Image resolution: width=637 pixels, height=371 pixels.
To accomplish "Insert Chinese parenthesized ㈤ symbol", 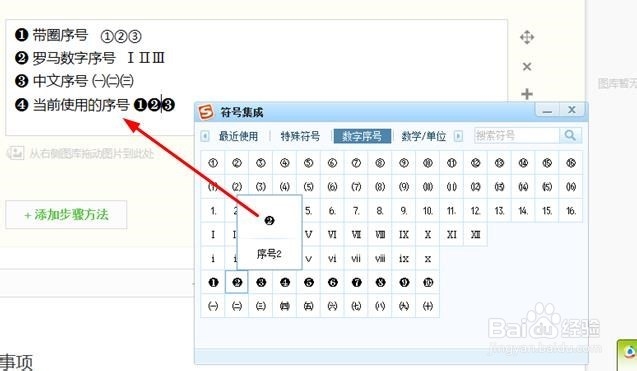I will coord(308,306).
